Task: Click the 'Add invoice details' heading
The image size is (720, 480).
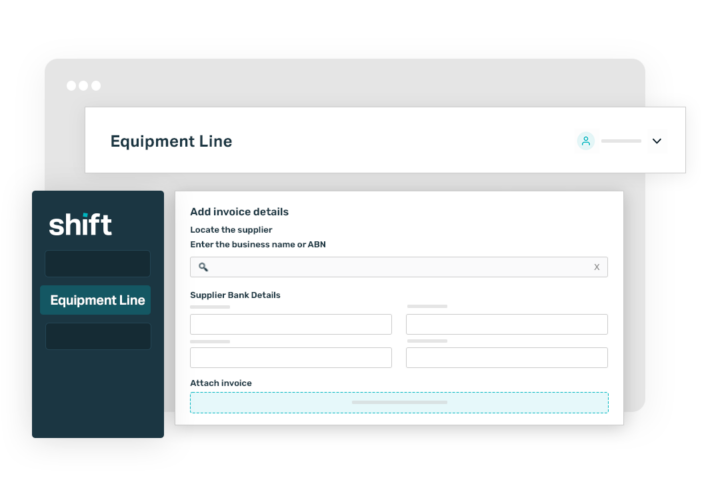Action: coord(239,212)
